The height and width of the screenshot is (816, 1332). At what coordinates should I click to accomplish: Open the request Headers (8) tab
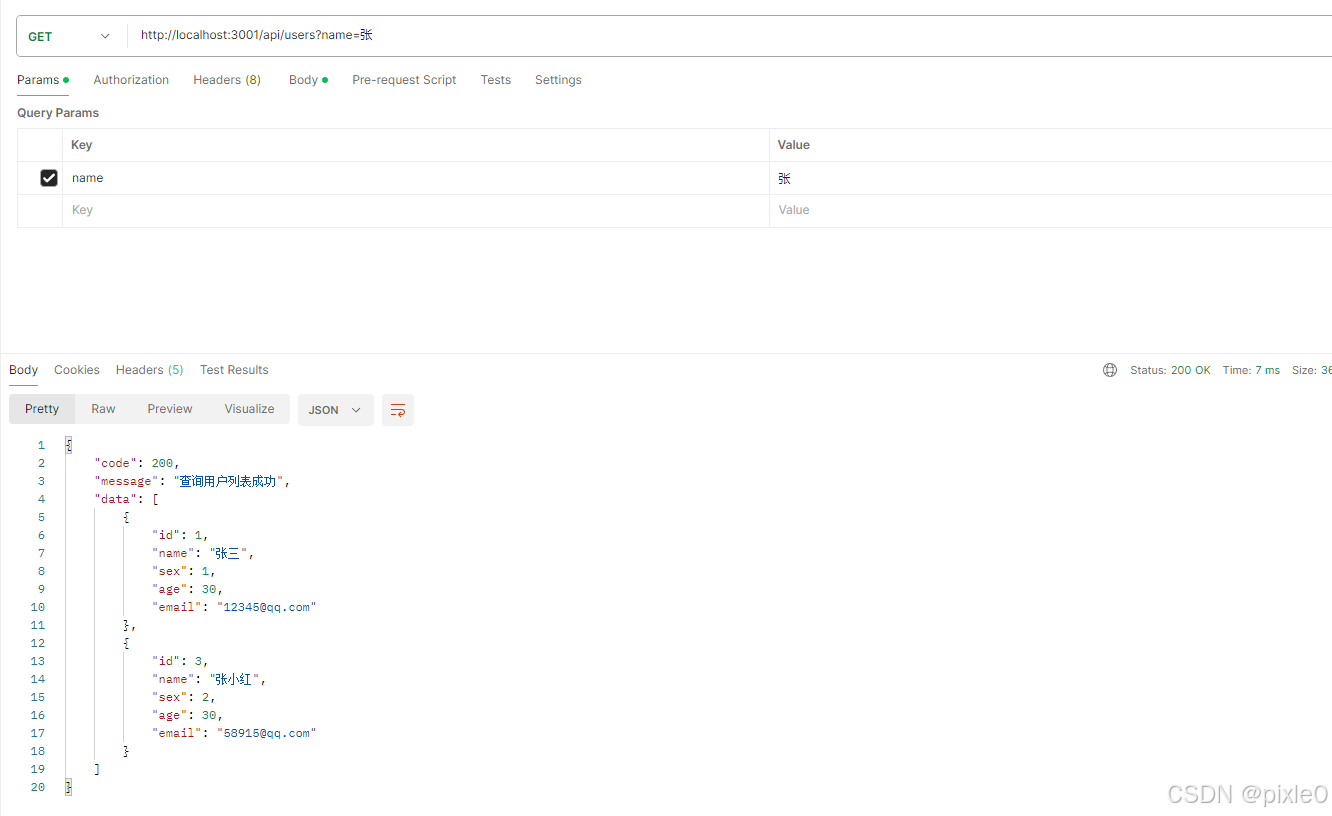[227, 80]
